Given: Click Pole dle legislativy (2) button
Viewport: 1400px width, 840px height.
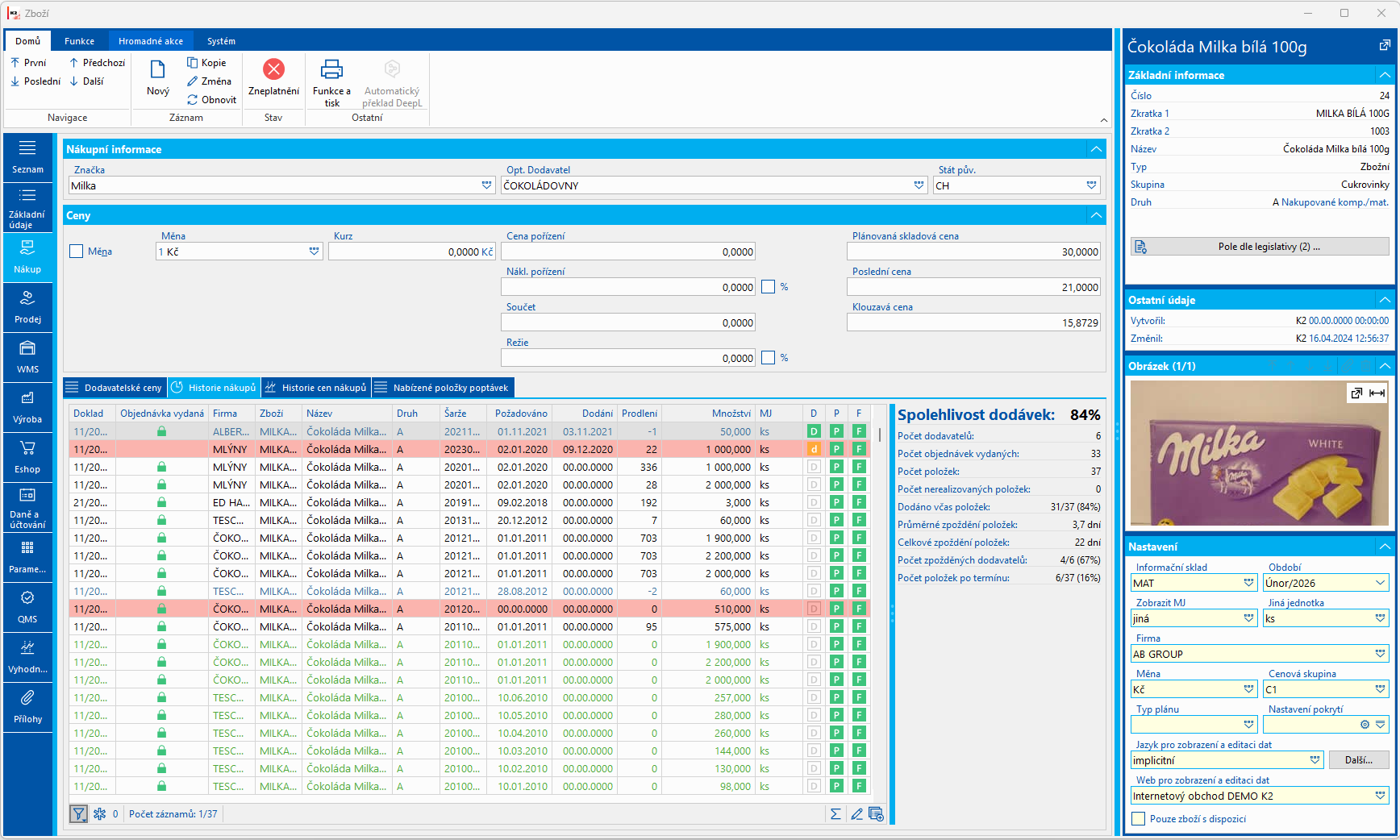Looking at the screenshot, I should pos(1260,247).
